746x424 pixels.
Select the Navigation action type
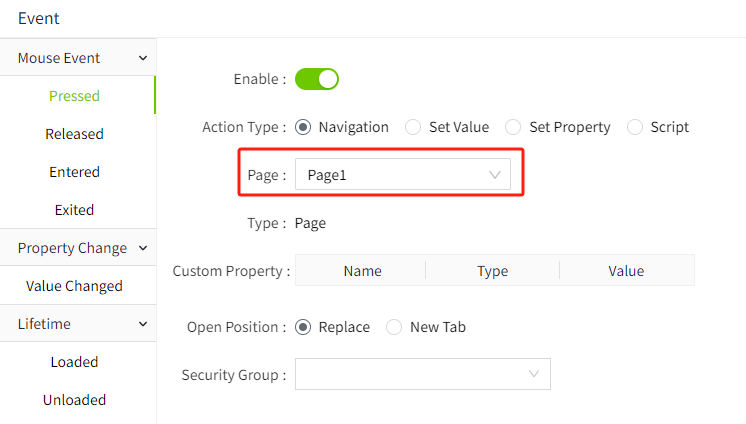[303, 127]
